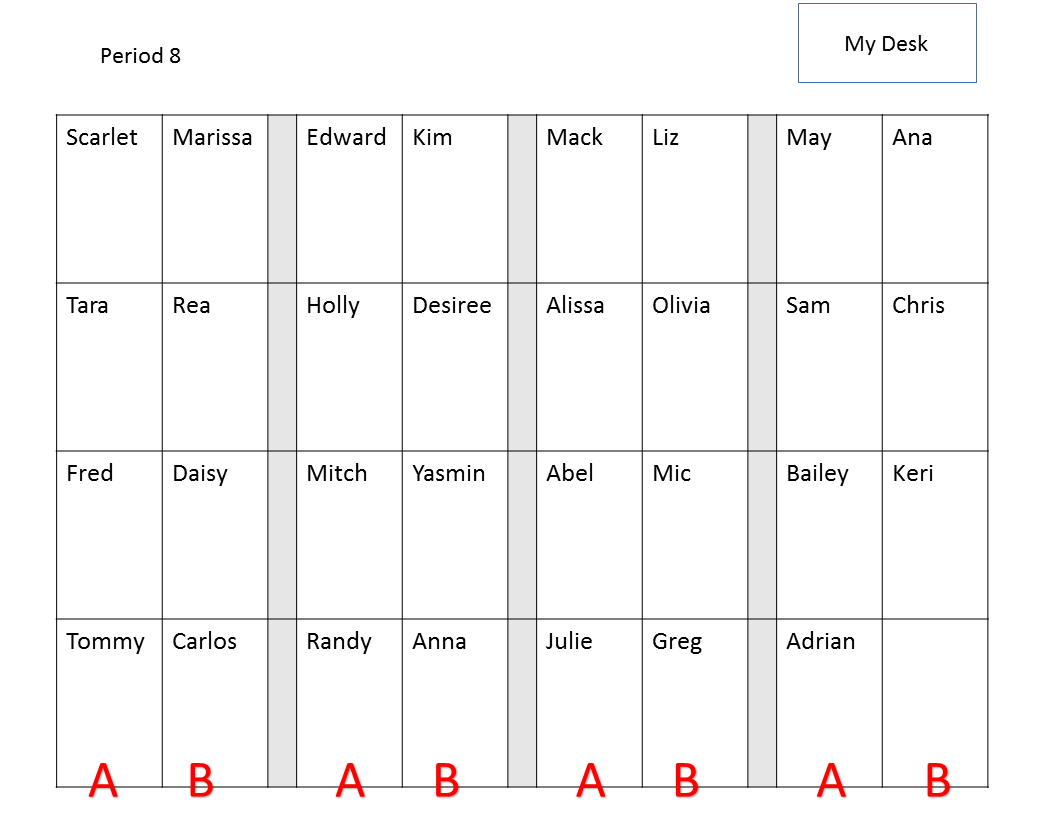Select the Period 8 label
Image resolution: width=1056 pixels, height=816 pixels.
(140, 56)
